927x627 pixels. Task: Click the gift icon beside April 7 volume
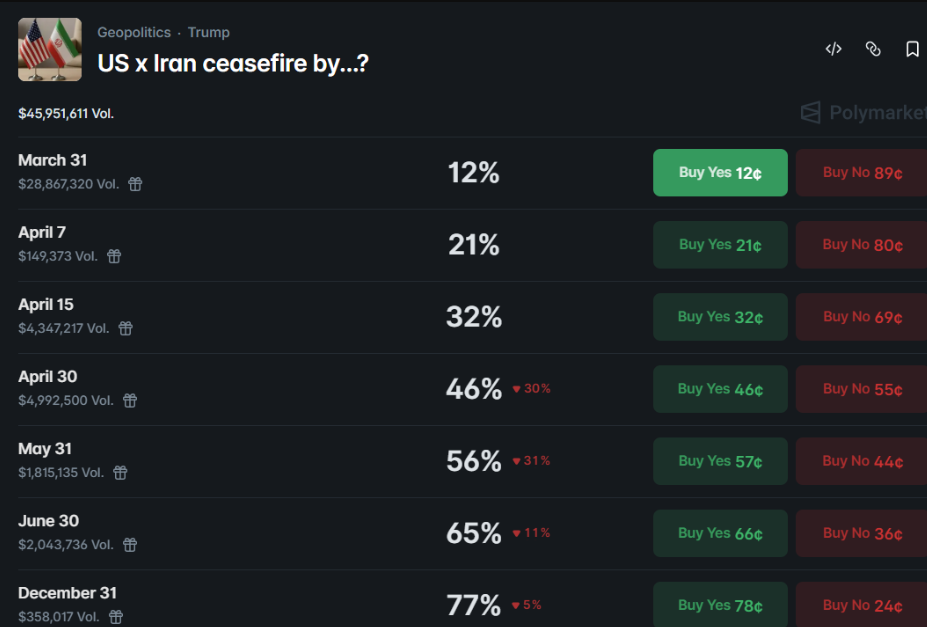(x=114, y=256)
